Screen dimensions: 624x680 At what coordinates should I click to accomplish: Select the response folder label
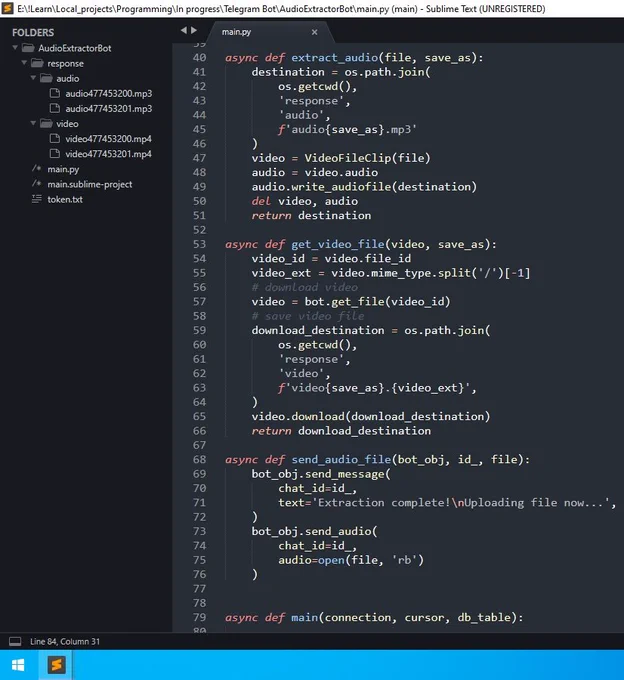point(65,64)
